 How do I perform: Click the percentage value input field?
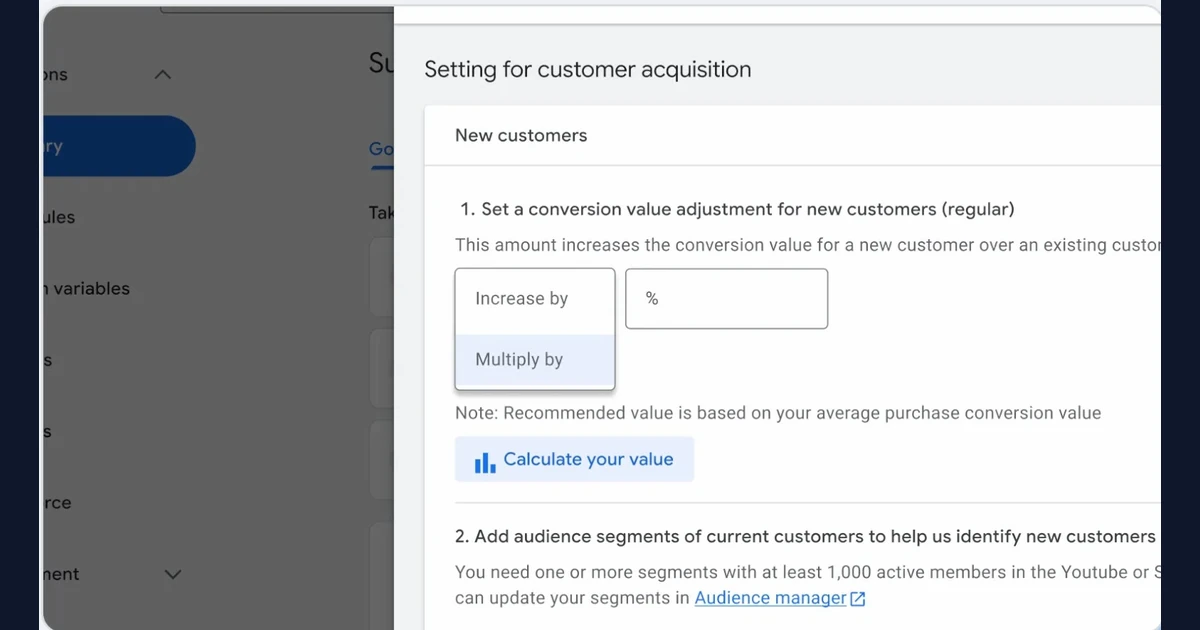pyautogui.click(x=726, y=298)
